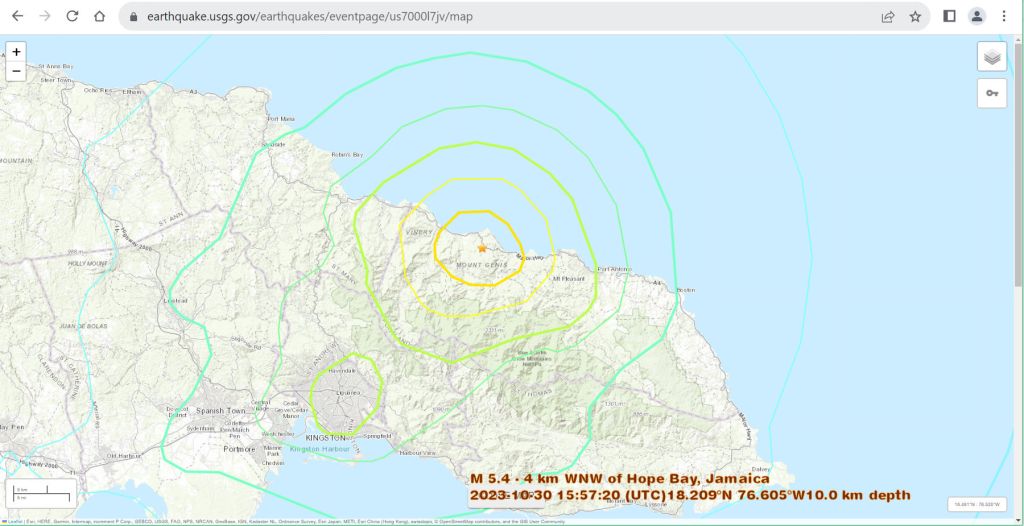
Task: Click the map distance scale bar
Action: [41, 493]
